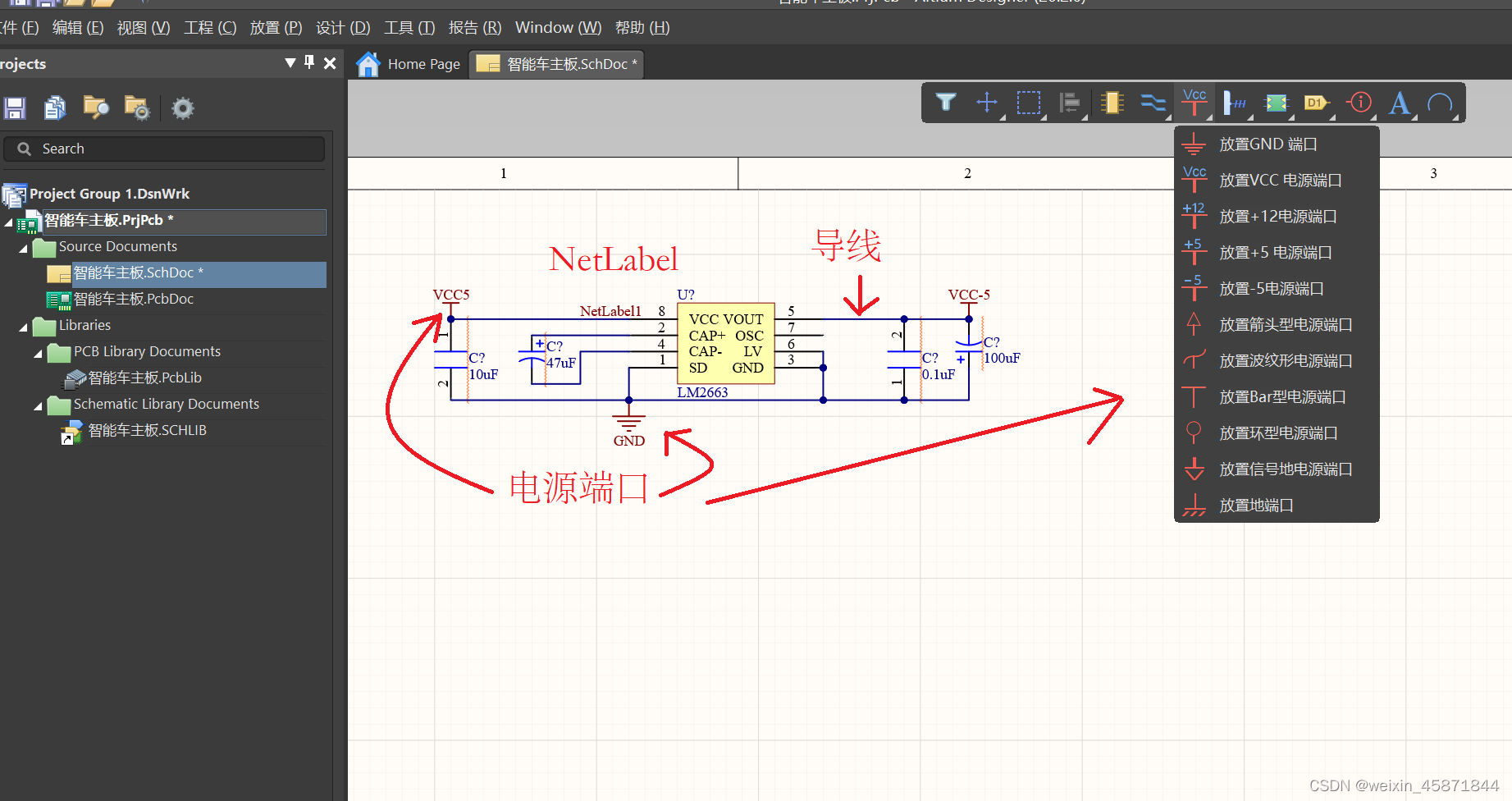Open the Projects panel settings gear

(x=182, y=108)
